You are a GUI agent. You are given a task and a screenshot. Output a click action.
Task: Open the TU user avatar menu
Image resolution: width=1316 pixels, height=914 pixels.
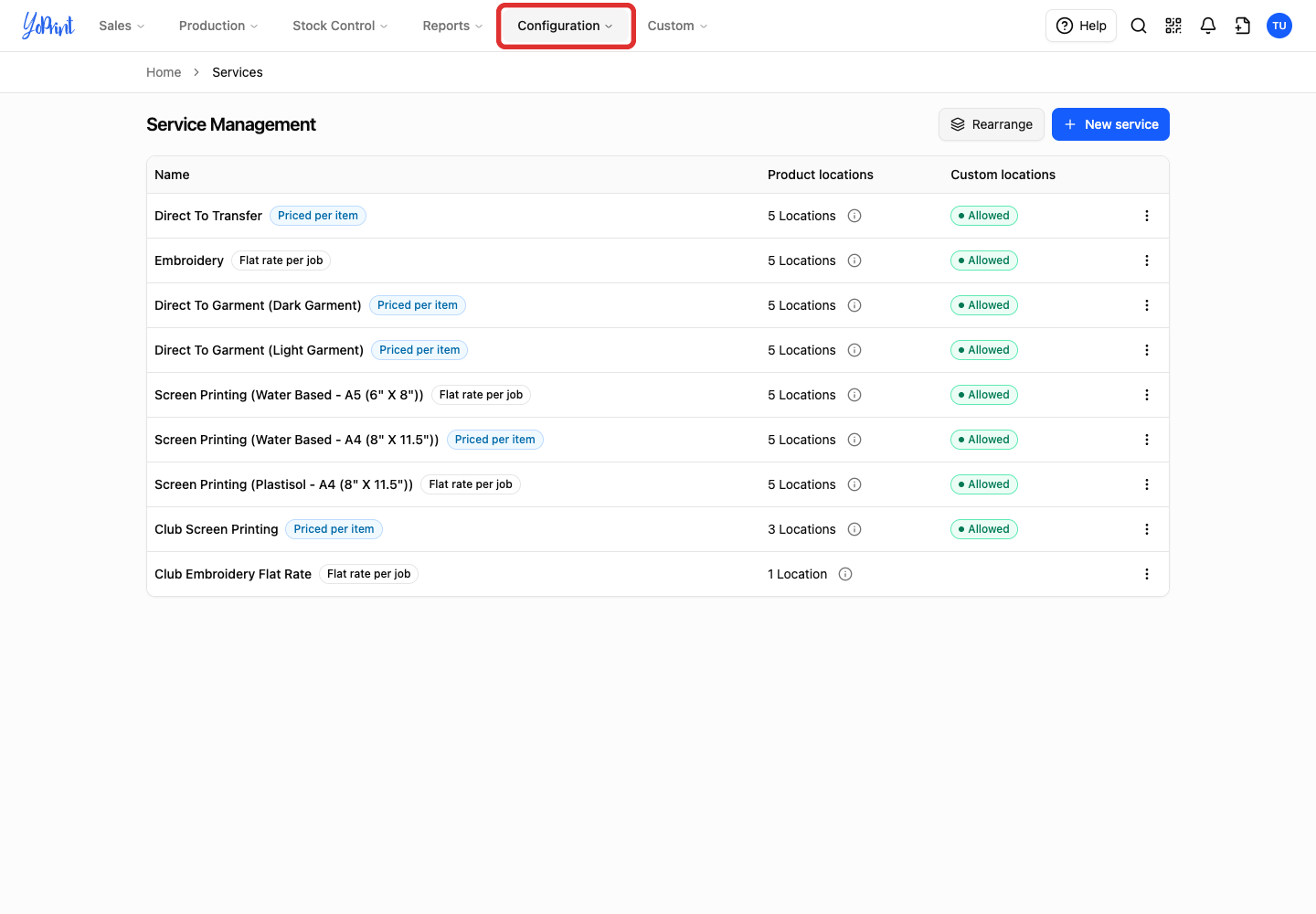pyautogui.click(x=1279, y=26)
